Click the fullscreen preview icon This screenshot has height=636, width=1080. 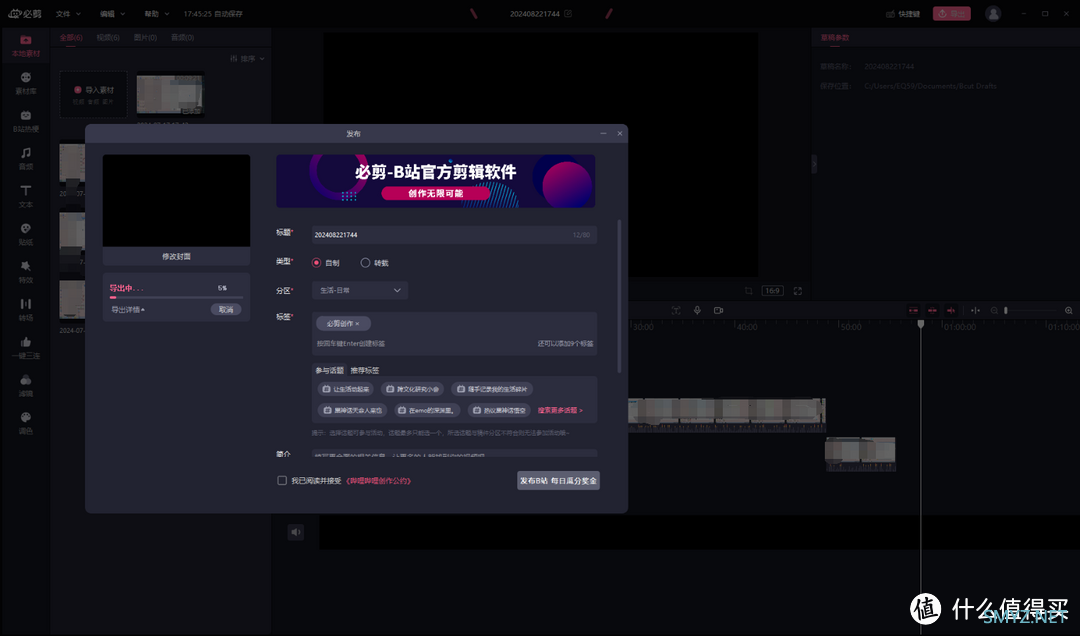click(x=798, y=291)
